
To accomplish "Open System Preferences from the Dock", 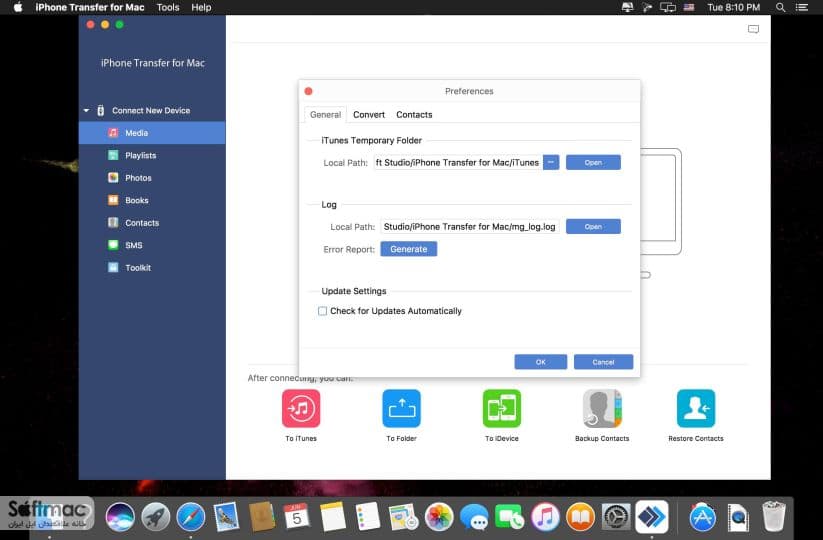I will (x=616, y=517).
